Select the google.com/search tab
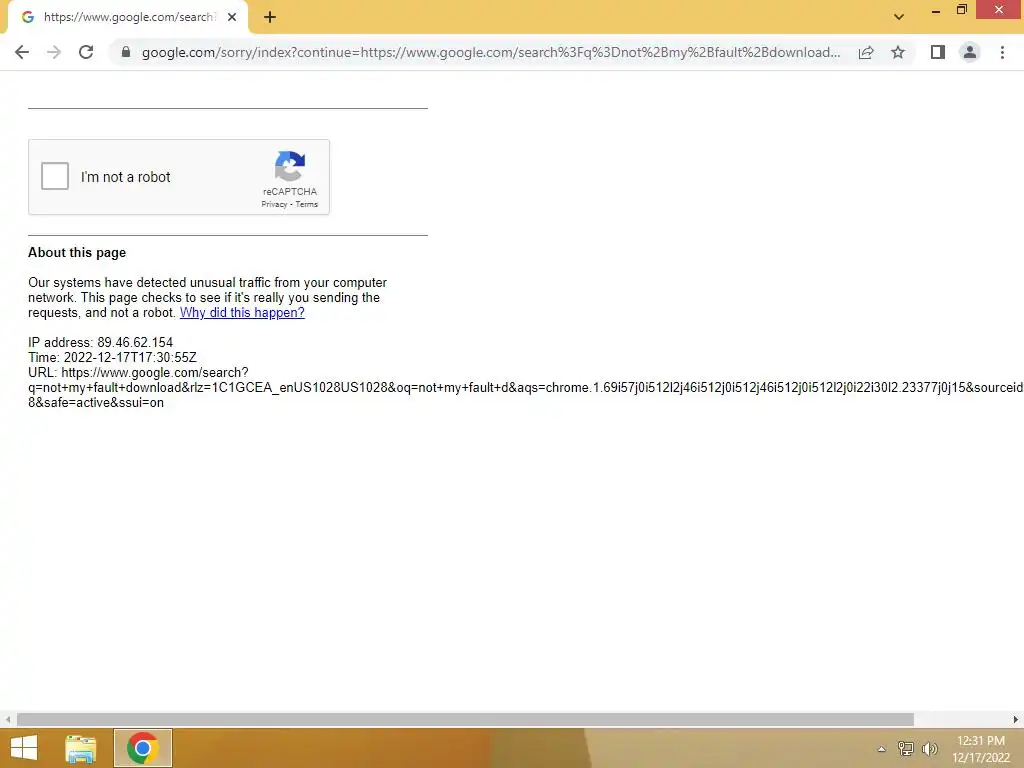 tap(127, 18)
